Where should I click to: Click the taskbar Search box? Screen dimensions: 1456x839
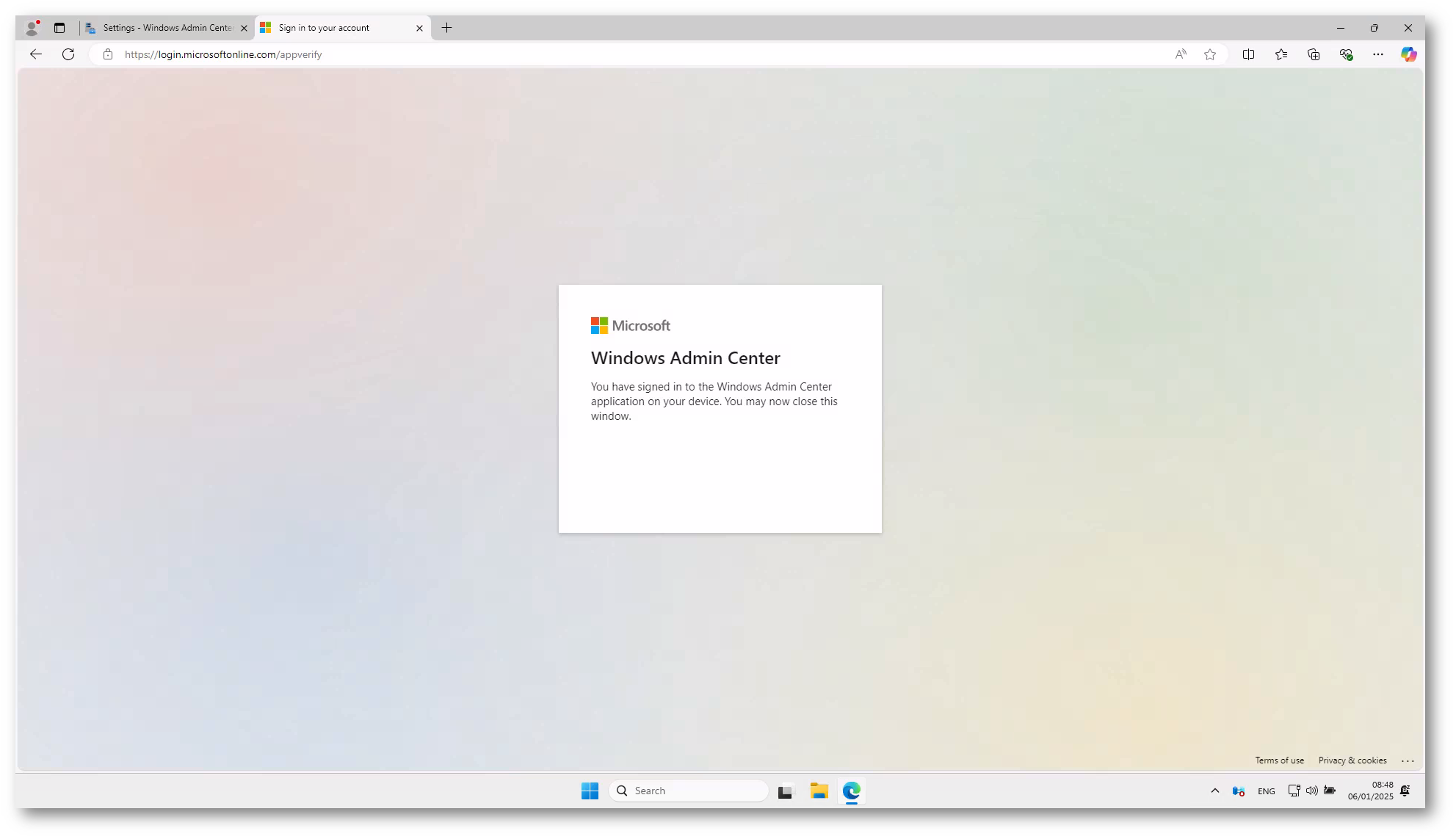pyautogui.click(x=689, y=791)
